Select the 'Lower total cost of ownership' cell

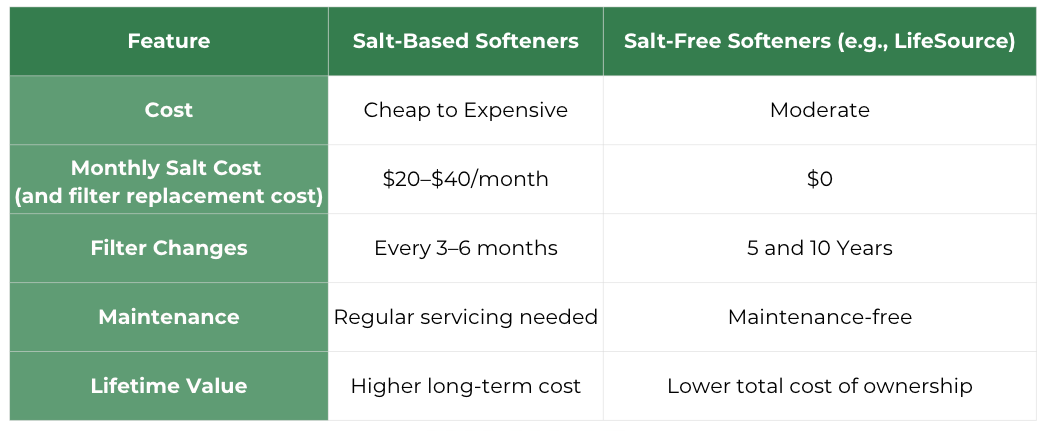pos(819,386)
